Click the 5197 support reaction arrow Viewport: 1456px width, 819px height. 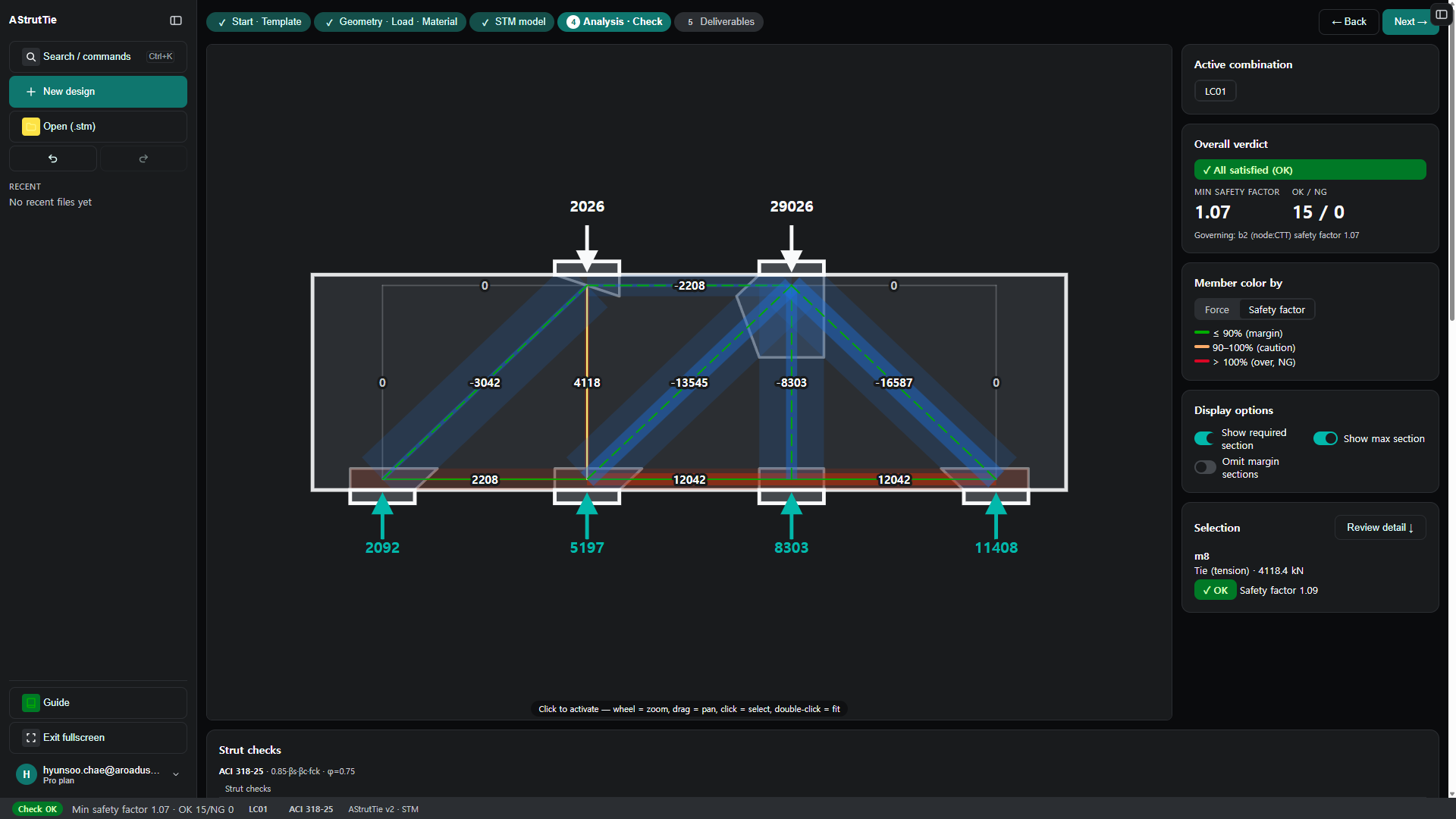(x=587, y=516)
